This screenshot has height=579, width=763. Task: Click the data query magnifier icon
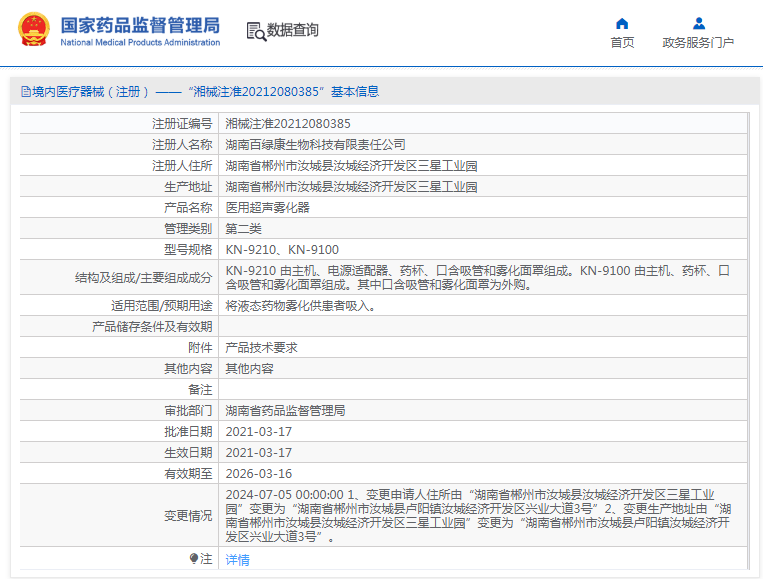pos(256,31)
